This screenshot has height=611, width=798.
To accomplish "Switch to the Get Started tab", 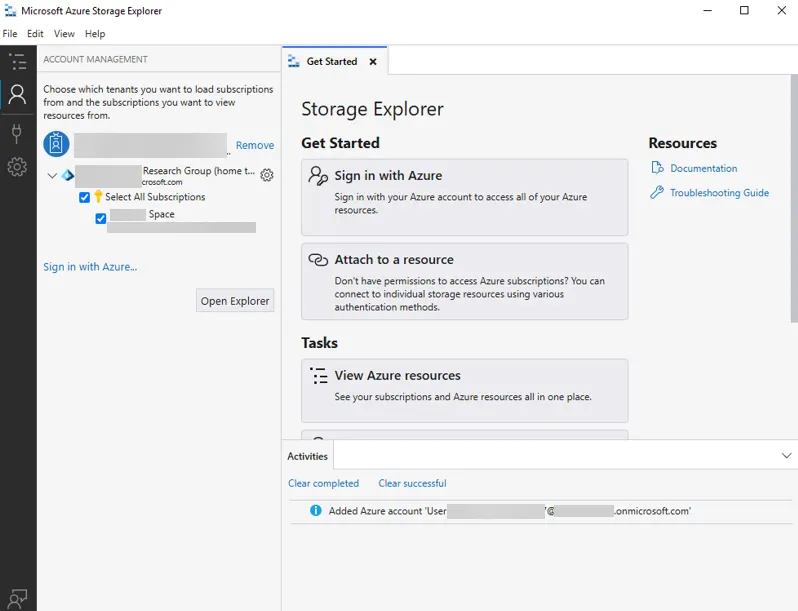I will 331,62.
